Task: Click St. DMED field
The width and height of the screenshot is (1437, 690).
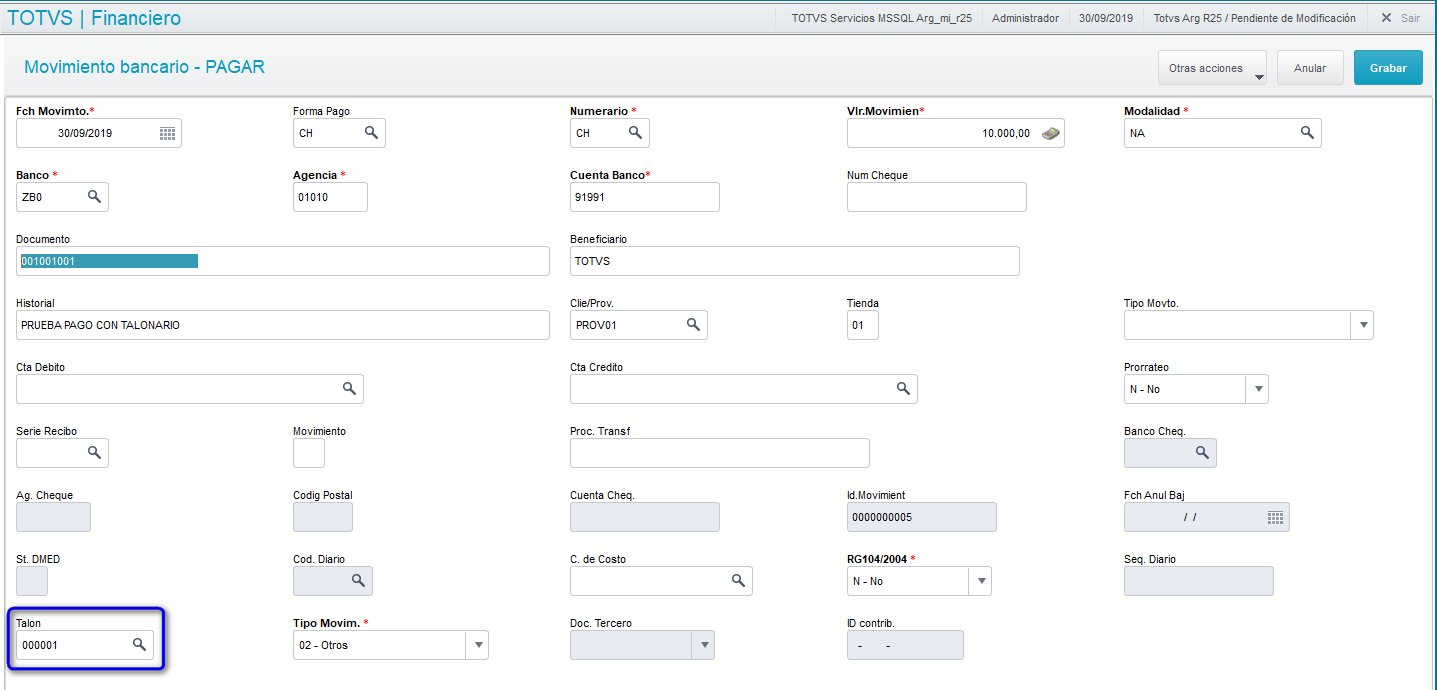Action: pyautogui.click(x=32, y=581)
